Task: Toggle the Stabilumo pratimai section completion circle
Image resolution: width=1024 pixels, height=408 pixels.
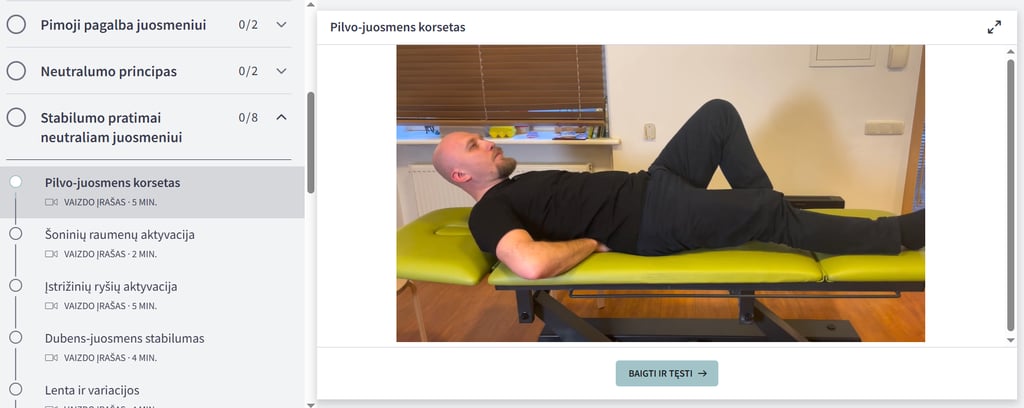Action: [x=16, y=118]
